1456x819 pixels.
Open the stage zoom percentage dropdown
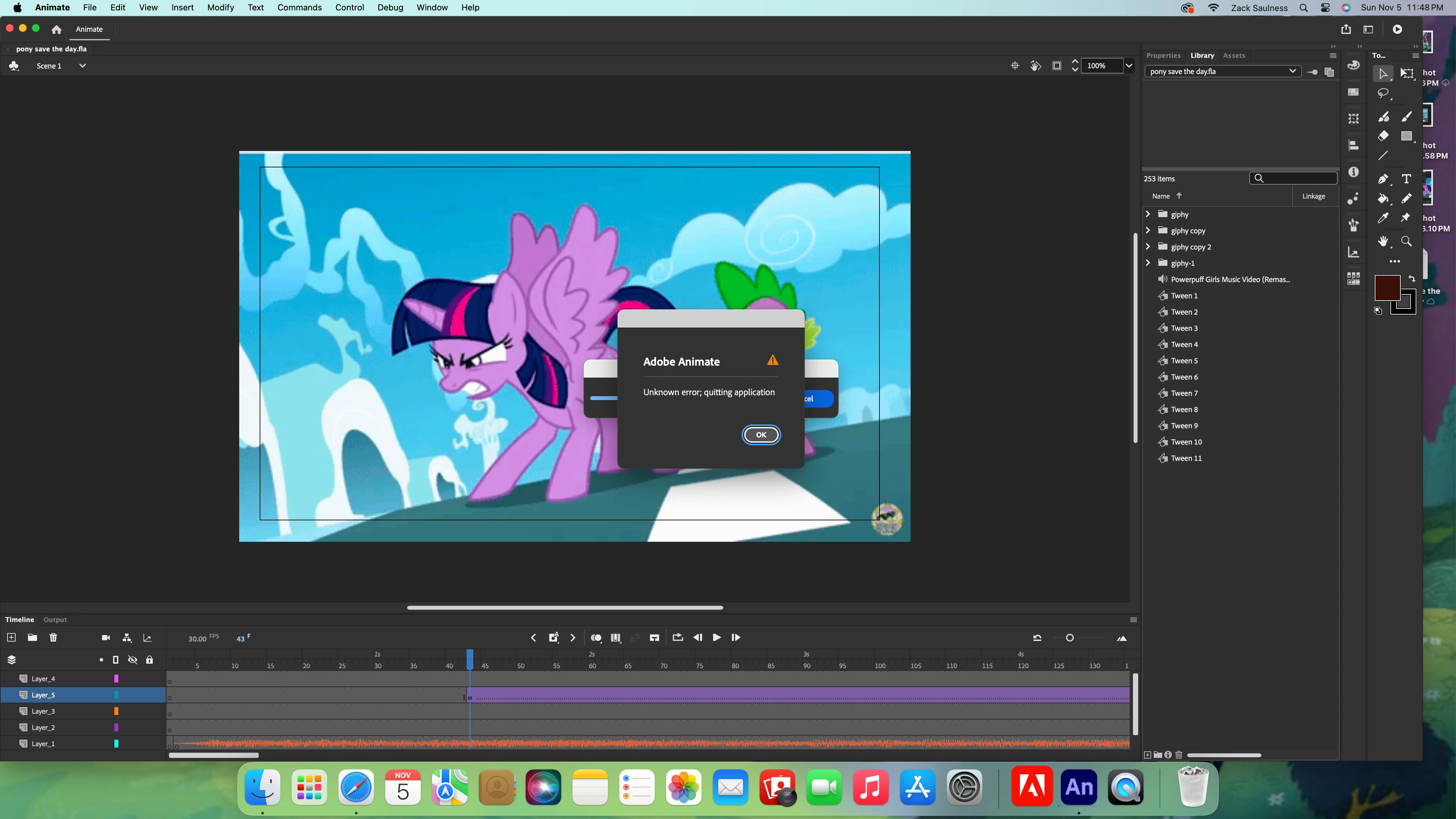tap(1129, 66)
